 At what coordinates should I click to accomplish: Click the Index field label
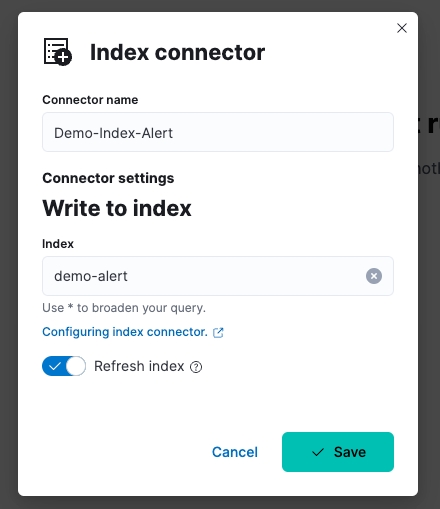58,244
